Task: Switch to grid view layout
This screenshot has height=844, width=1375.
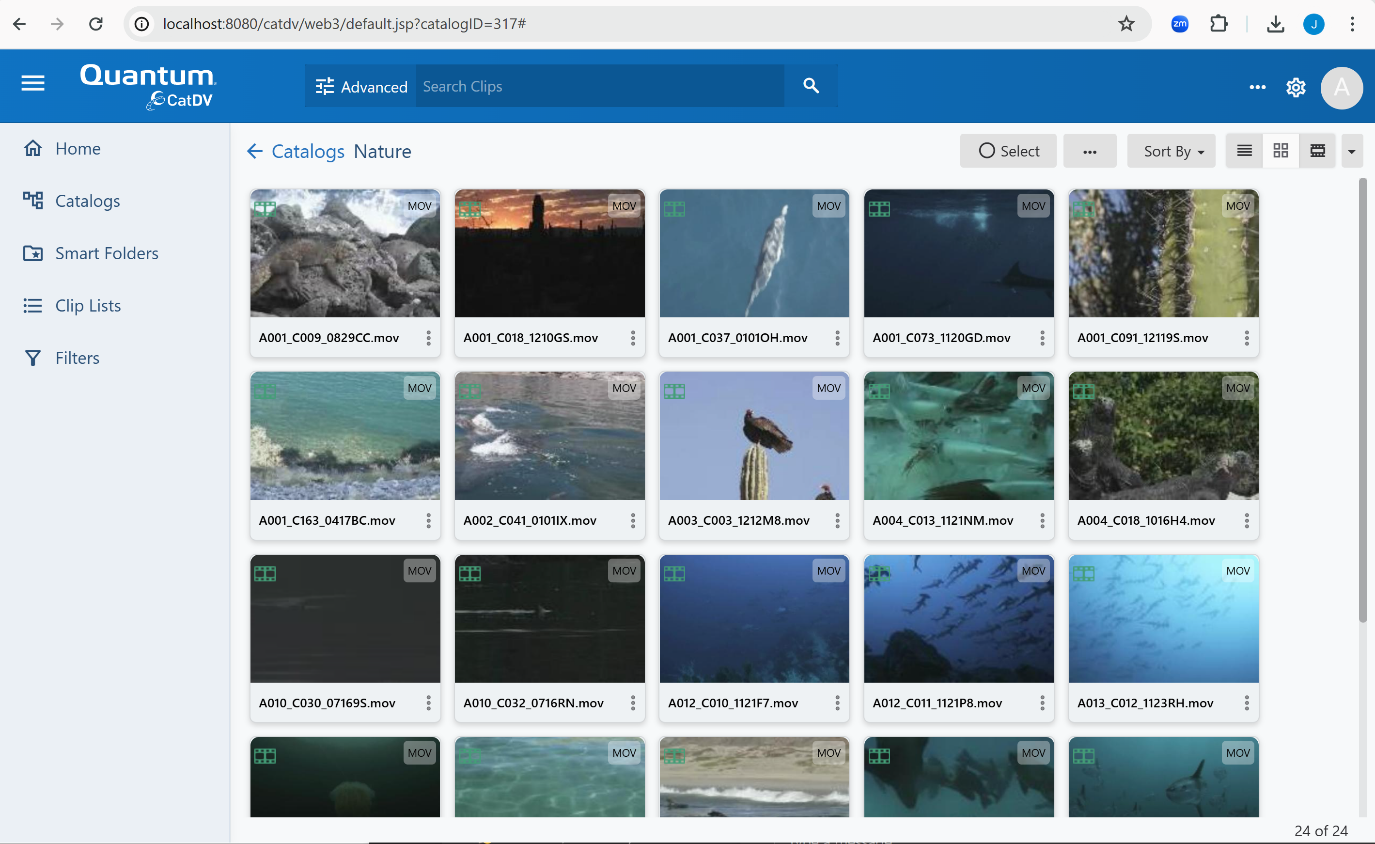Action: (1281, 151)
